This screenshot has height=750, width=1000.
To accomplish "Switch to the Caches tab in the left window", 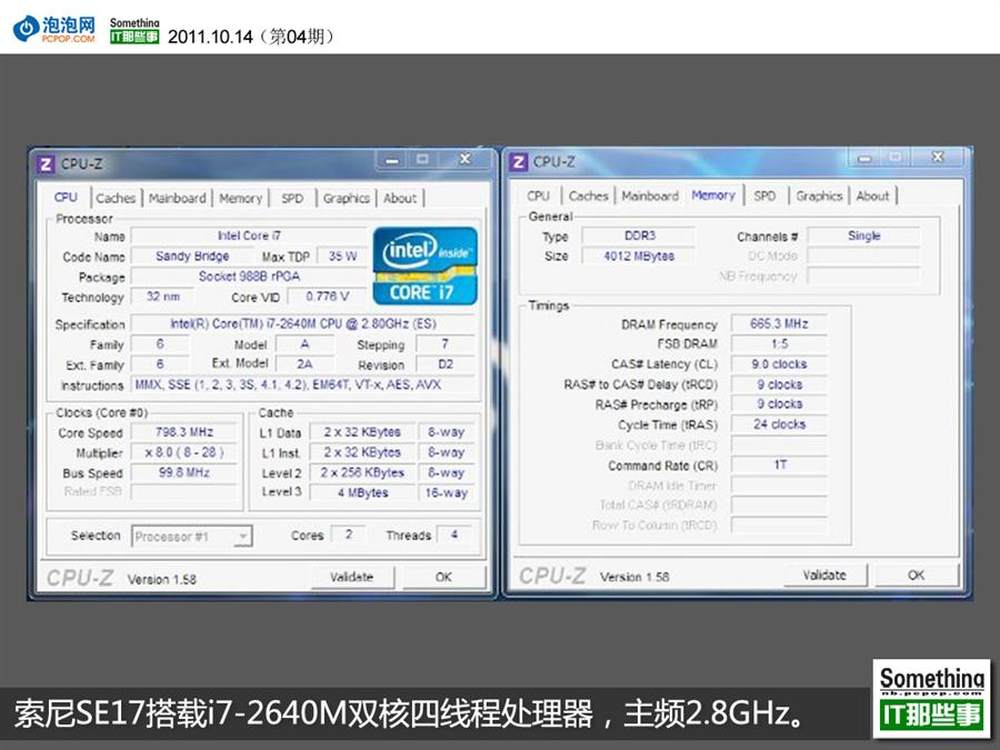I will click(115, 198).
